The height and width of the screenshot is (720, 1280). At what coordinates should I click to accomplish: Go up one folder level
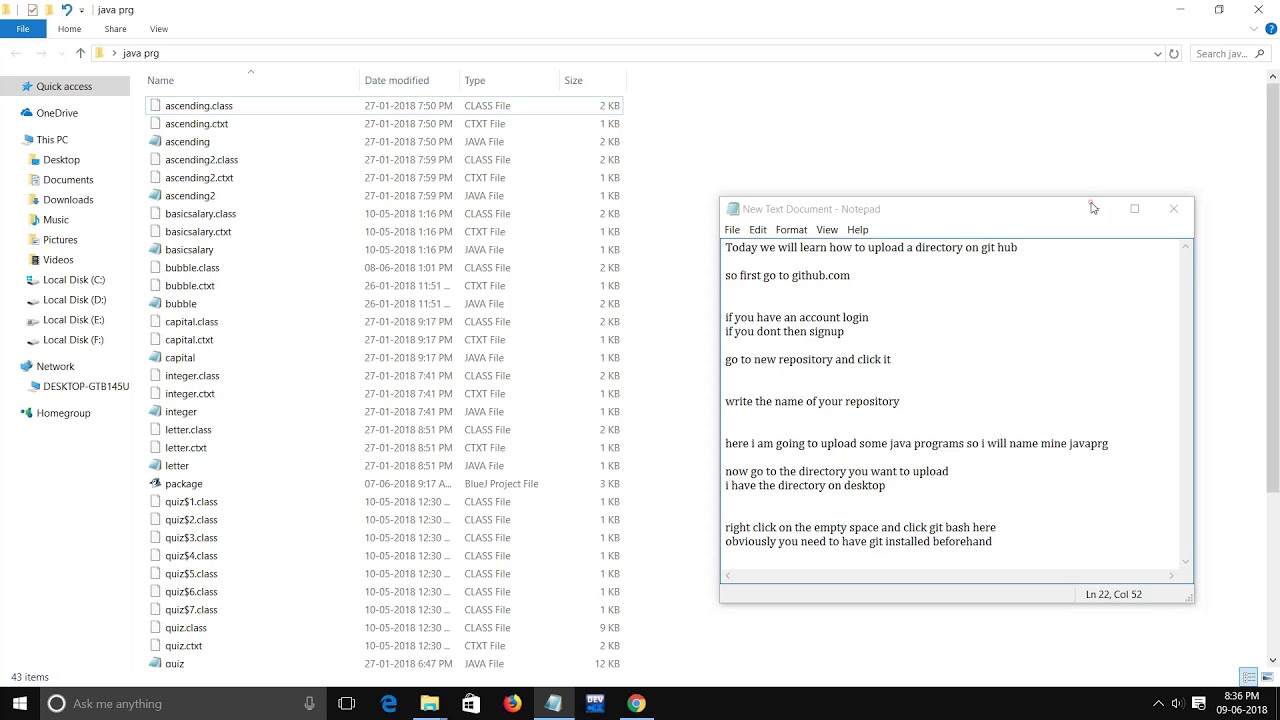[x=80, y=53]
